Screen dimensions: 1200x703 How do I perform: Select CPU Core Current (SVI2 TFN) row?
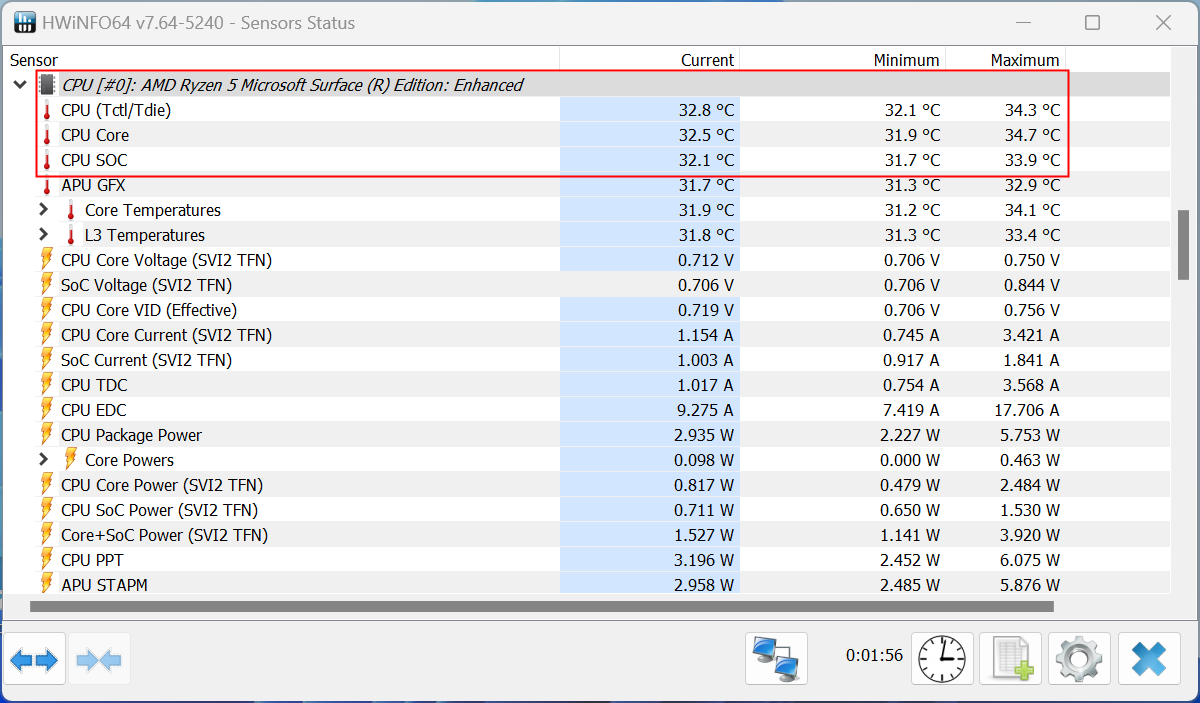tap(166, 335)
